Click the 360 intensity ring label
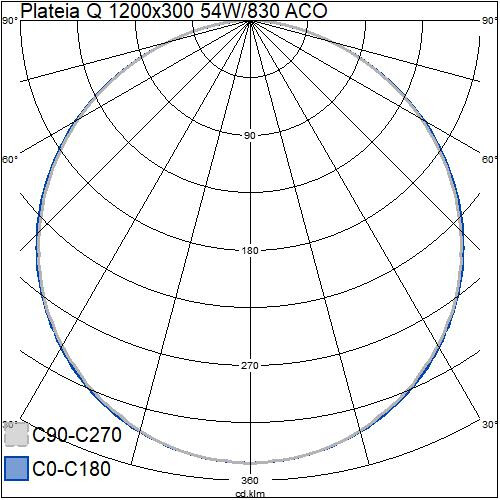The image size is (500, 500). tap(250, 480)
